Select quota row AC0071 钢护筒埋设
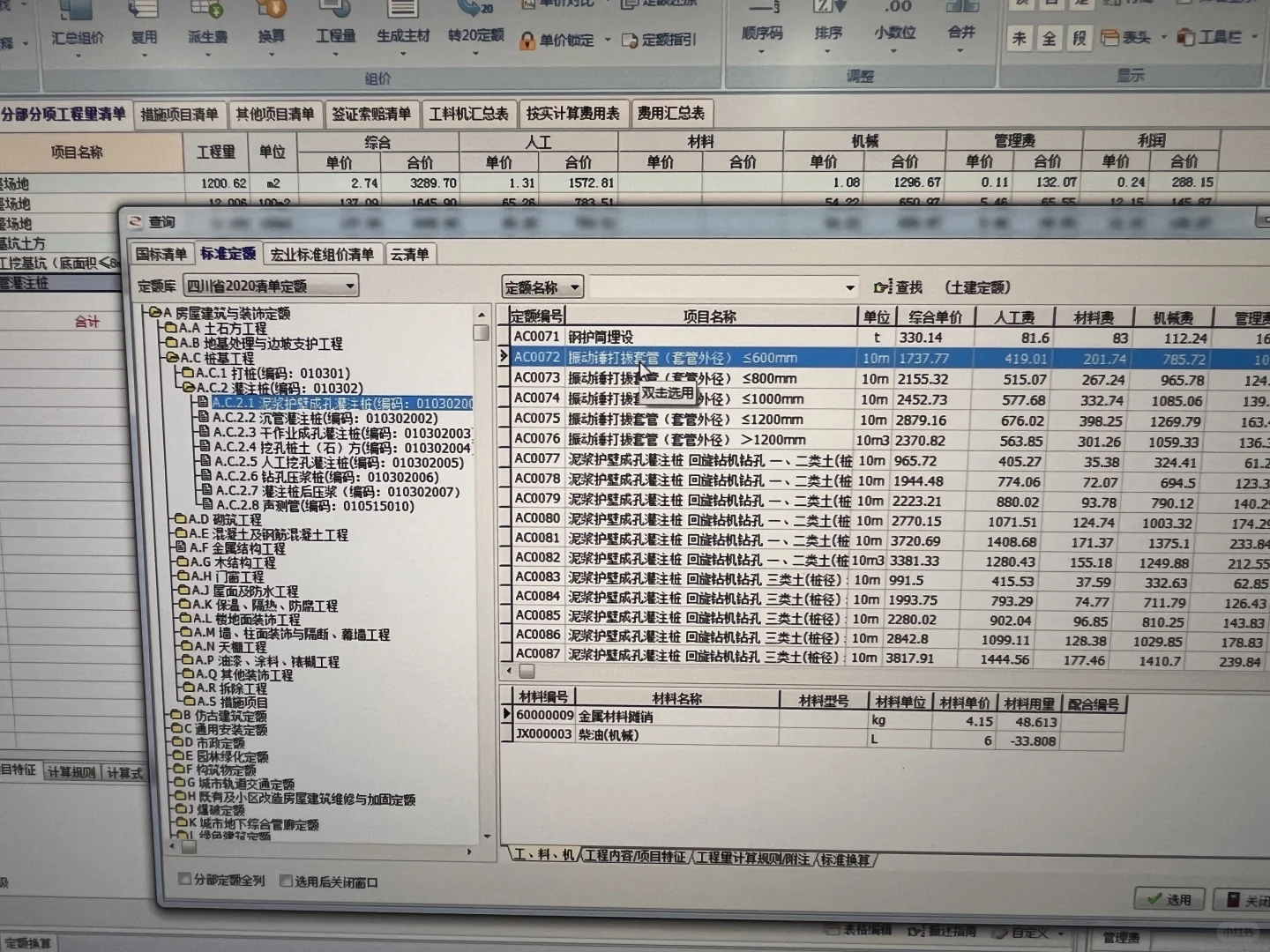Image resolution: width=1270 pixels, height=952 pixels. pyautogui.click(x=889, y=337)
